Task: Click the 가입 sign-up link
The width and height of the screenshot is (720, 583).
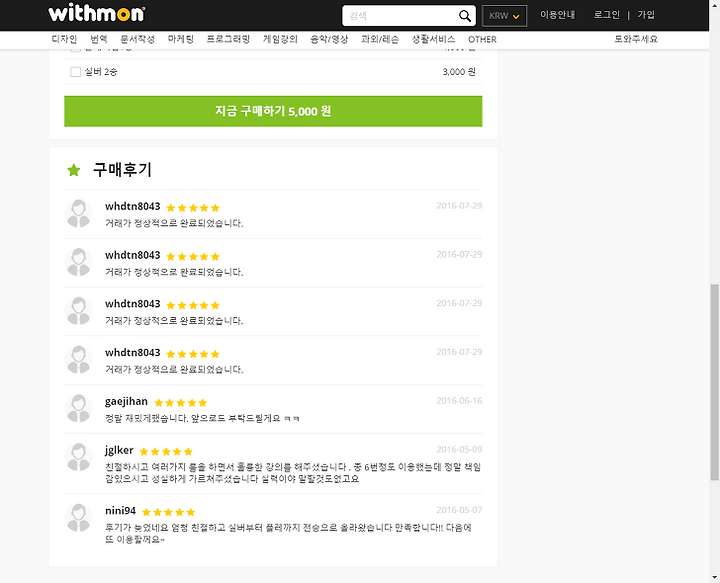Action: 646,15
